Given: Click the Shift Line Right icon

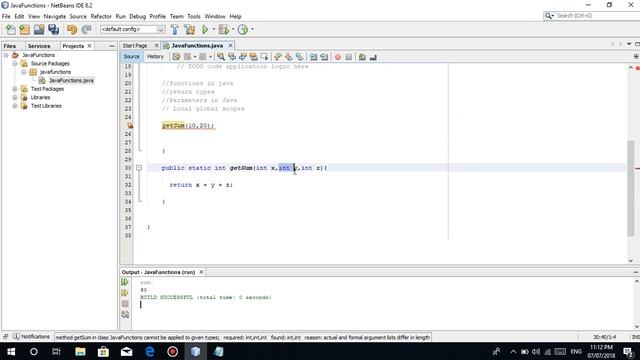Looking at the screenshot, I should click(x=324, y=57).
